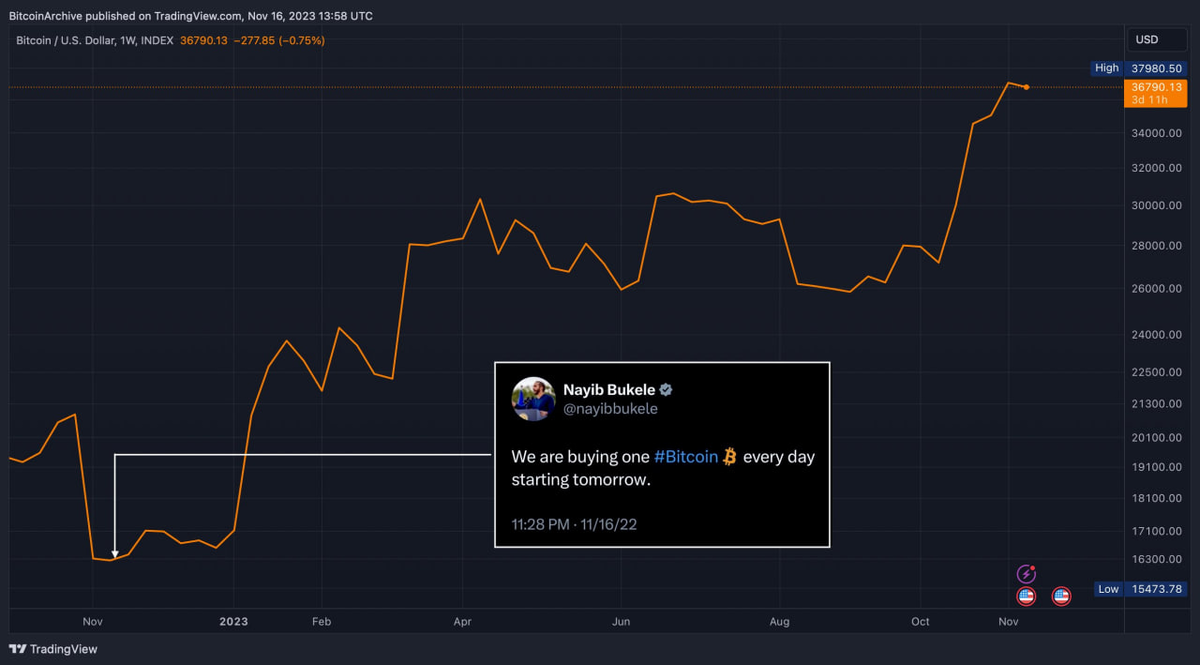Image resolution: width=1200 pixels, height=665 pixels.
Task: Click the Aug label on the time axis
Action: [779, 621]
